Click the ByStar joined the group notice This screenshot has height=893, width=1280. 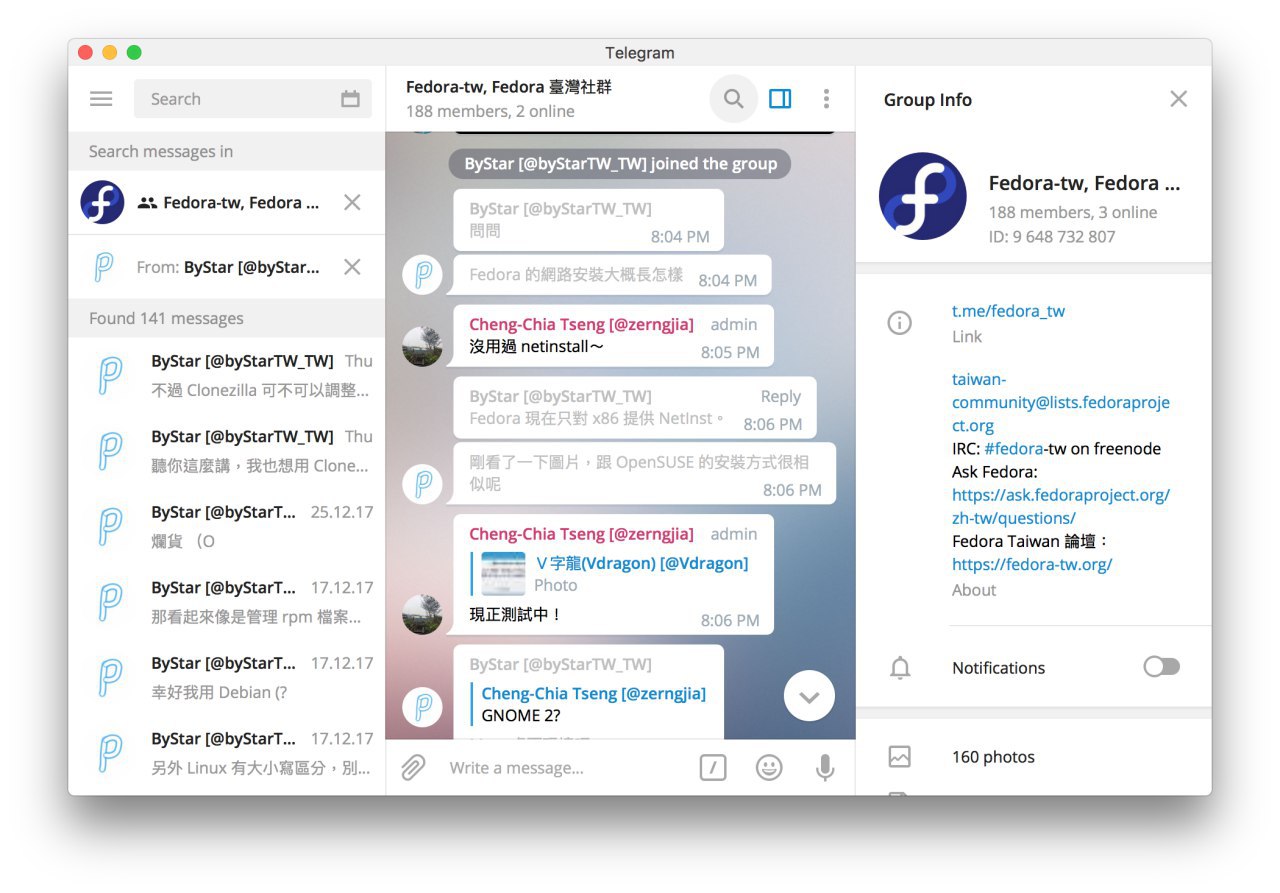coord(620,164)
